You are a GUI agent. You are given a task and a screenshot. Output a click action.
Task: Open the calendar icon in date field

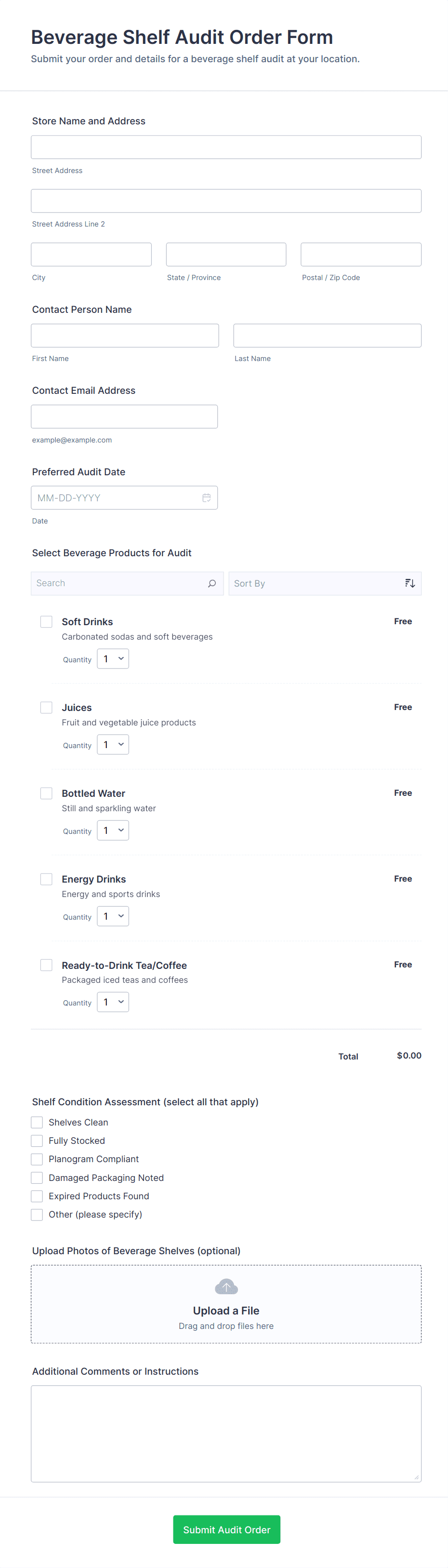coord(207,497)
